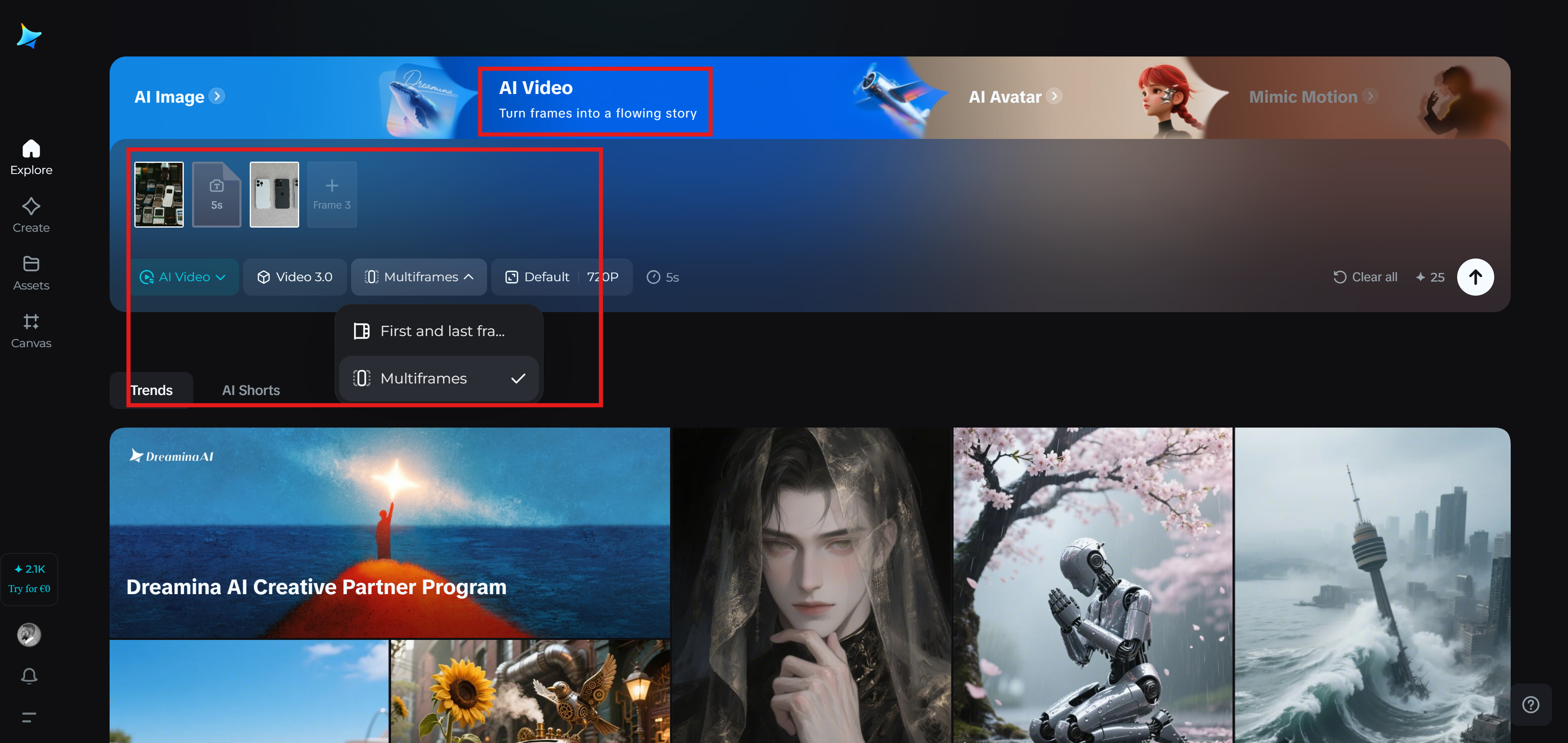
Task: Open the AI Video model dropdown
Action: [185, 277]
